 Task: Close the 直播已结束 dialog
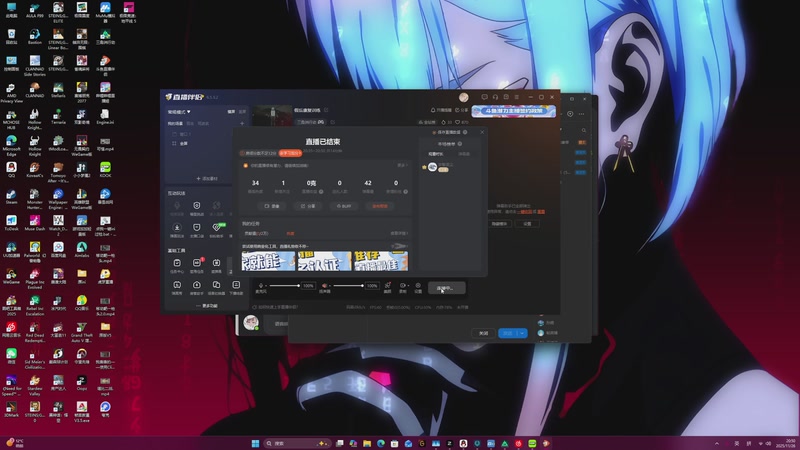482,132
